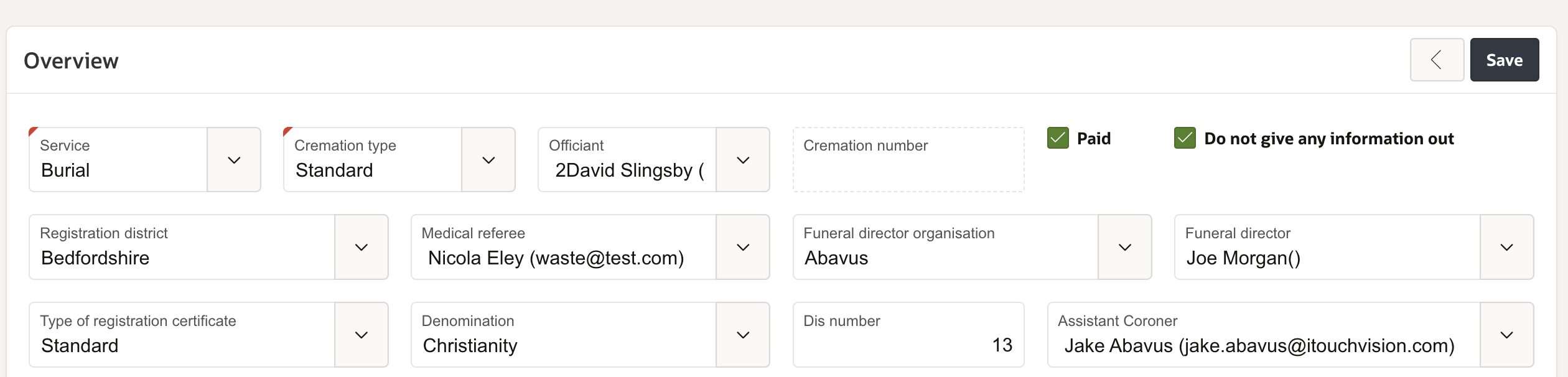Click the back arrow icon beside Save
Viewport: 1568px width, 377px height.
[1436, 60]
